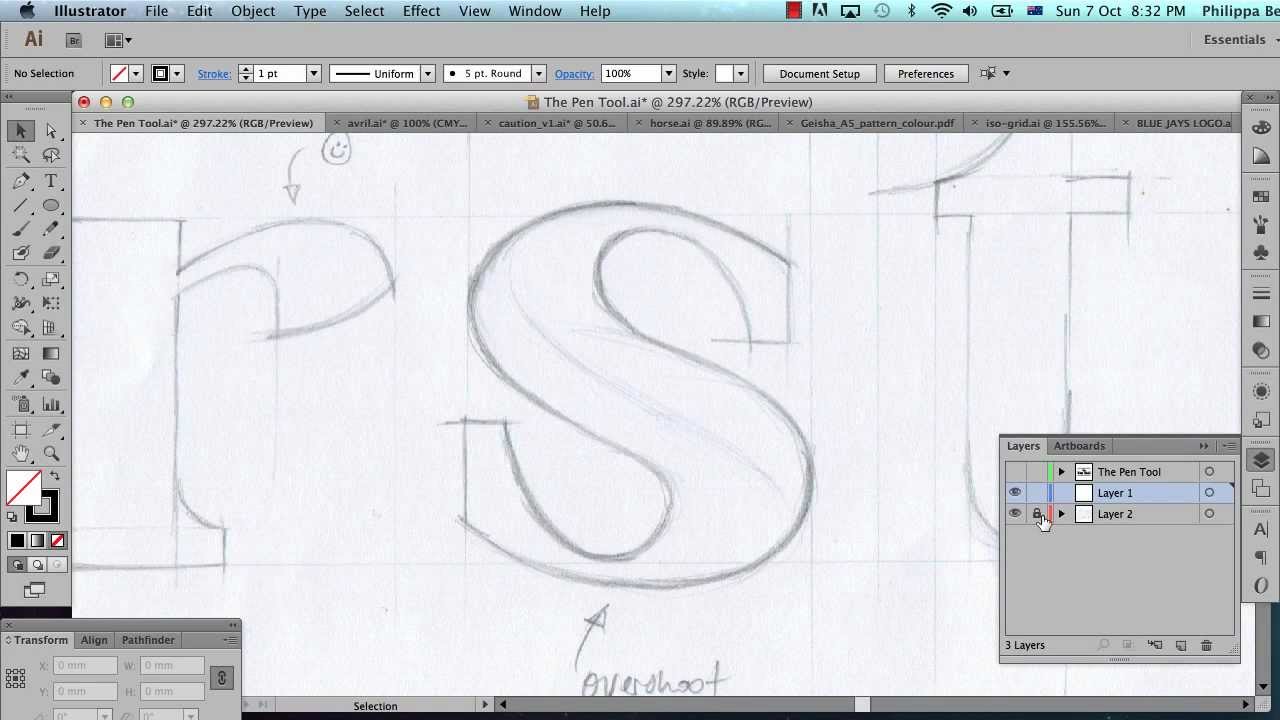Open Uniform variable width profile dropdown
Viewport: 1280px width, 720px height.
427,74
